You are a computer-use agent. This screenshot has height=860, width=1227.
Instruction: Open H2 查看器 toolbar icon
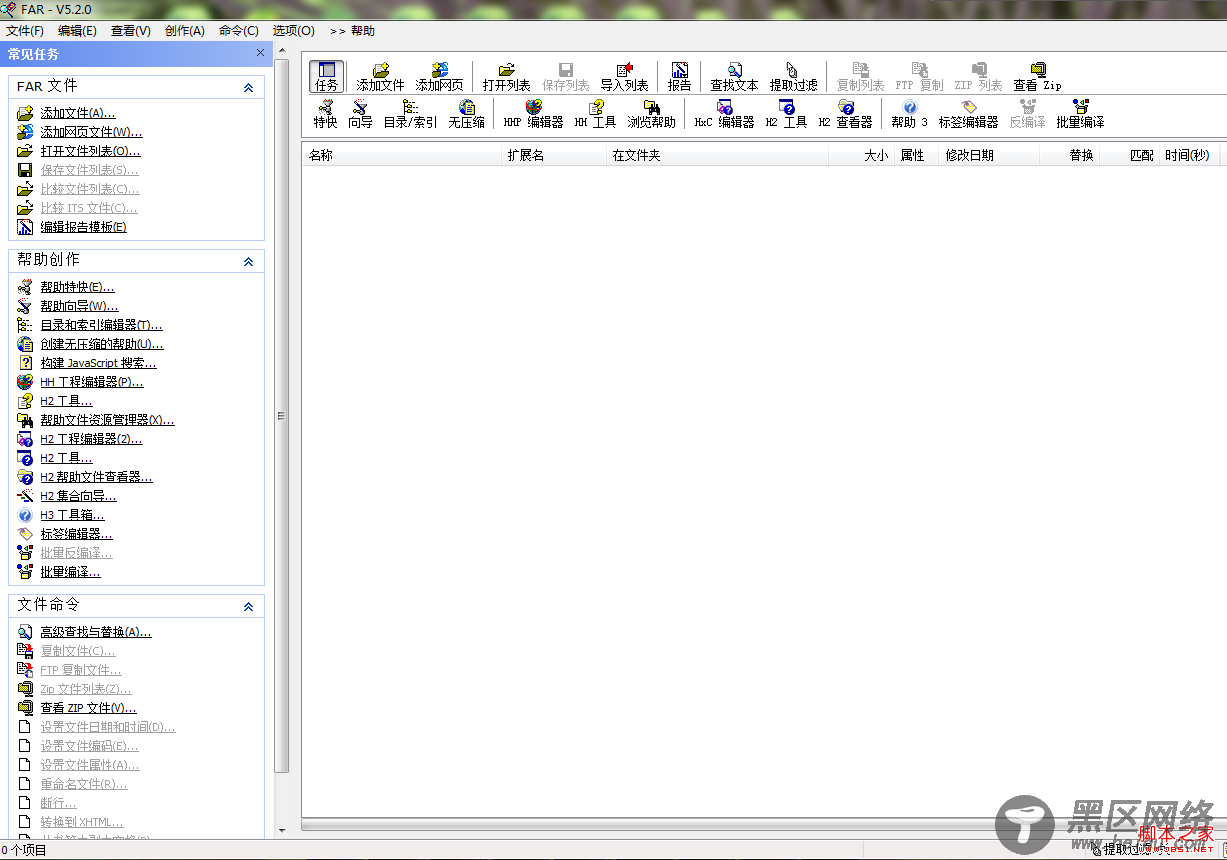point(846,114)
